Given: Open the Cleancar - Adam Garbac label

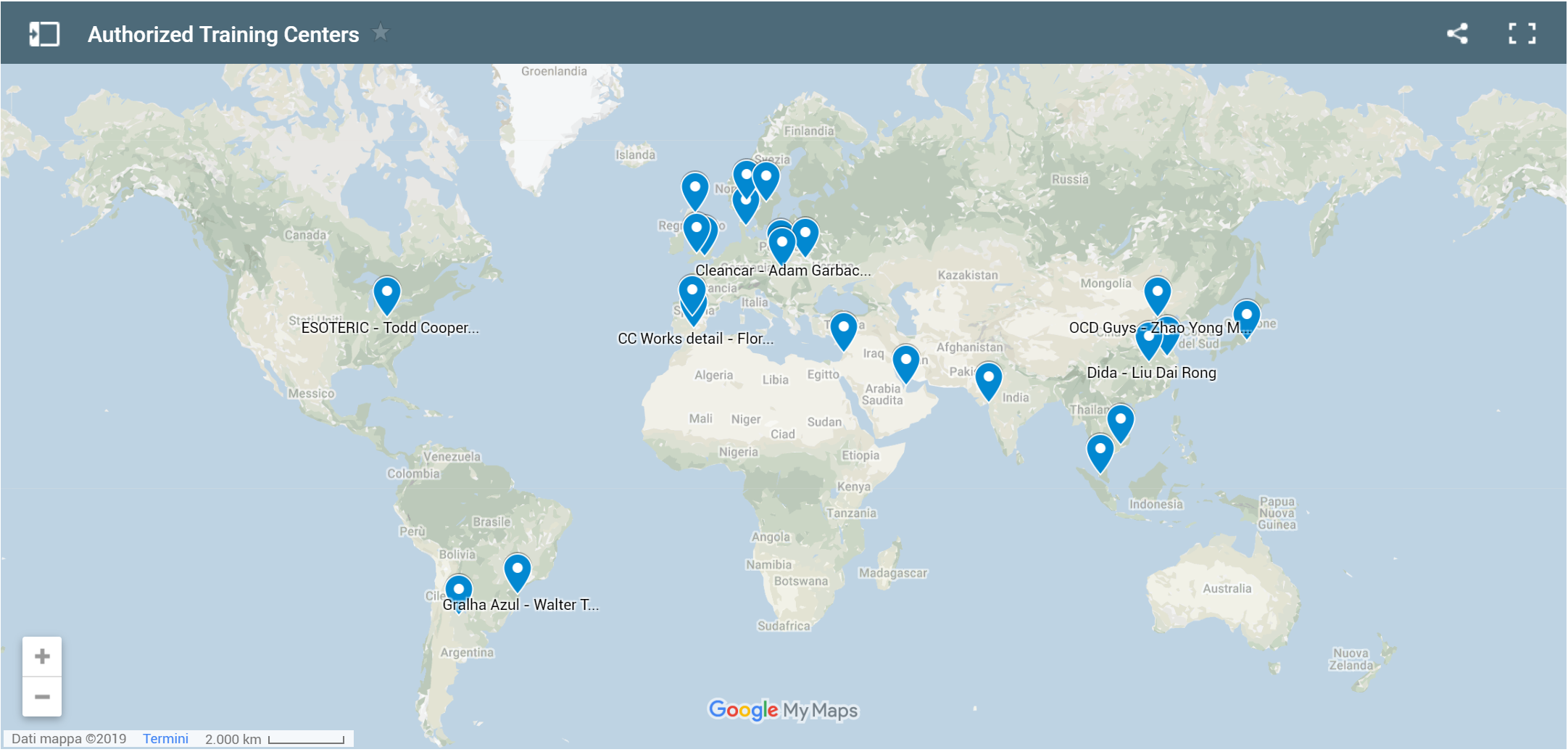Looking at the screenshot, I should click(783, 270).
